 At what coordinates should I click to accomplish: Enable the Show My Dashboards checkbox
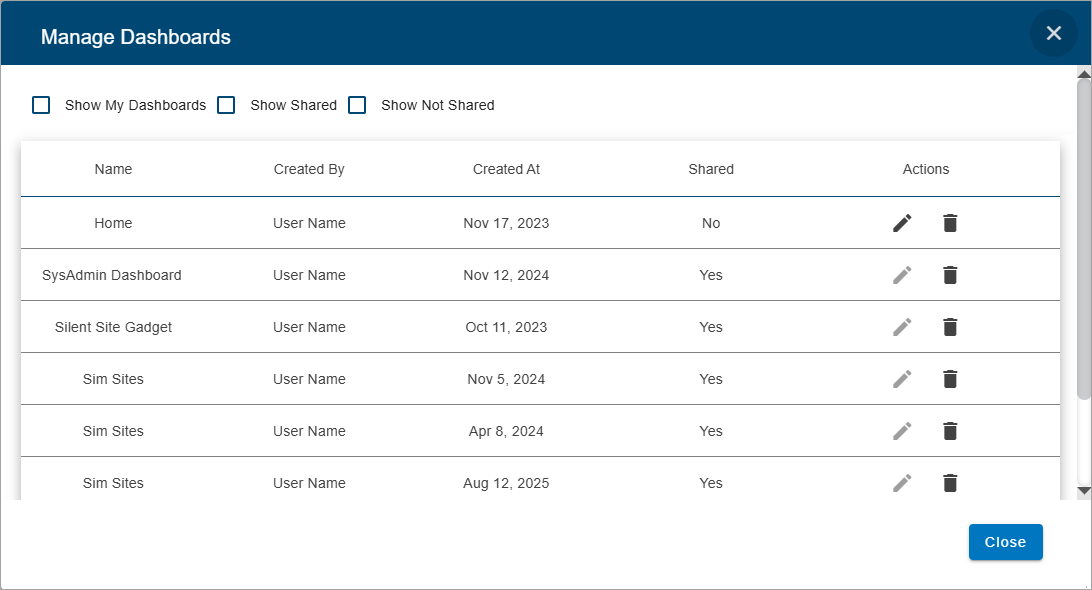point(41,105)
